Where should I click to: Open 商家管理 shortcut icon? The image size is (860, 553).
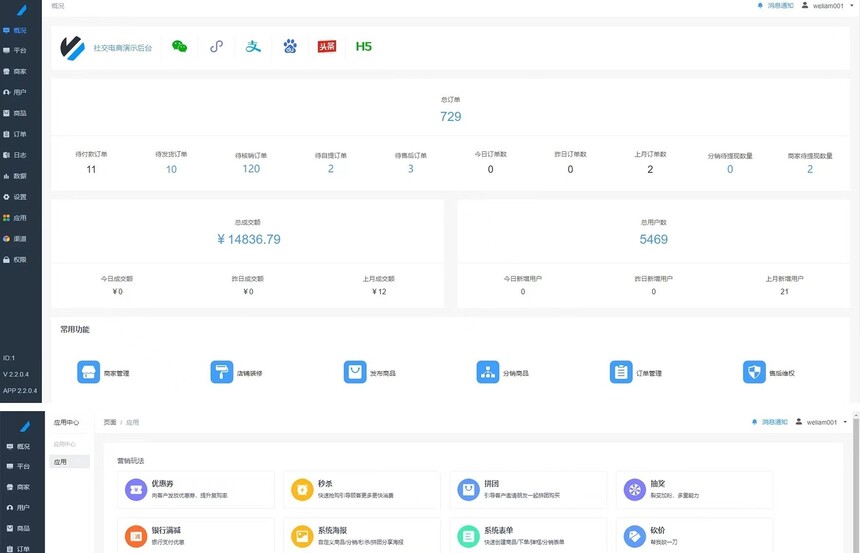coord(89,372)
